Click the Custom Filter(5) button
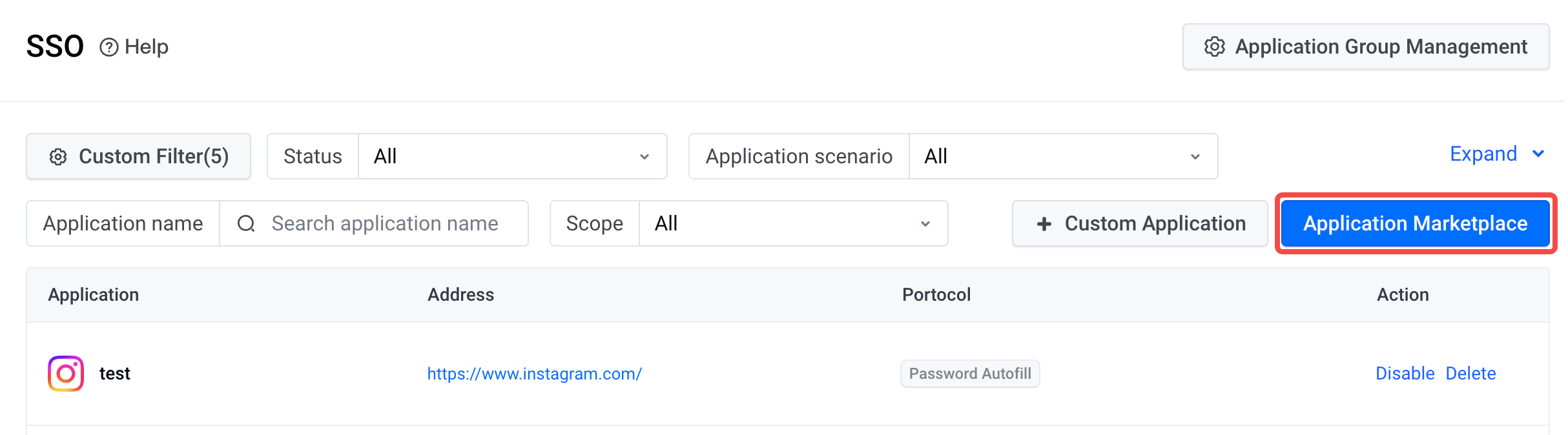Image resolution: width=1568 pixels, height=435 pixels. pos(138,156)
